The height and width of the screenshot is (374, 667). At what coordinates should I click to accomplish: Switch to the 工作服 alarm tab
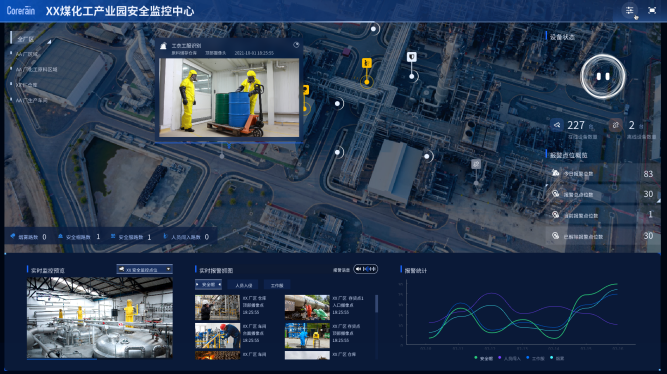(277, 285)
